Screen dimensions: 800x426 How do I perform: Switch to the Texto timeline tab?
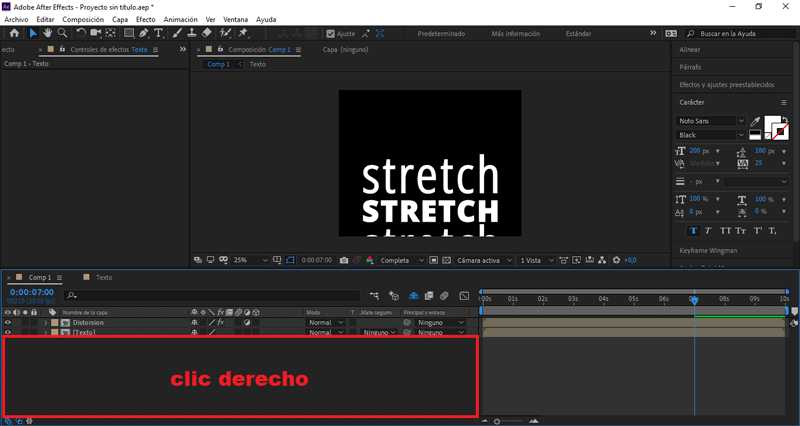point(104,277)
